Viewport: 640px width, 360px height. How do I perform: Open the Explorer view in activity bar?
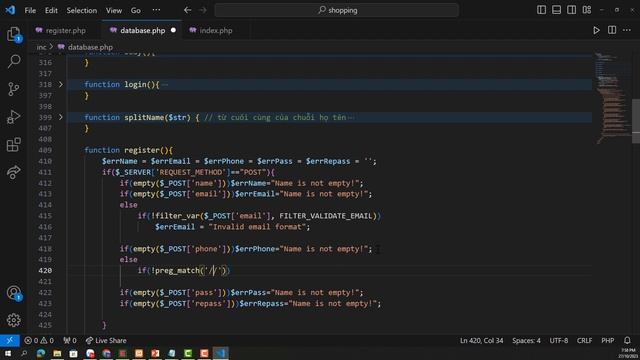[13, 34]
